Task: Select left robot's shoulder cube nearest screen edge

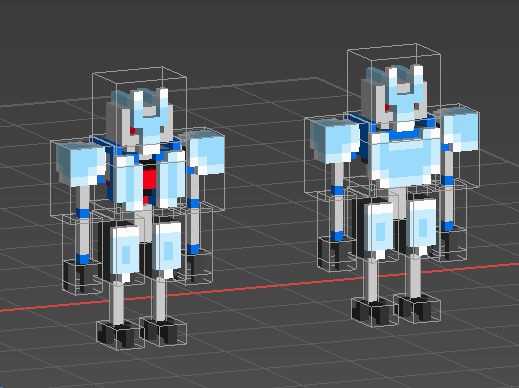Action: 81,163
